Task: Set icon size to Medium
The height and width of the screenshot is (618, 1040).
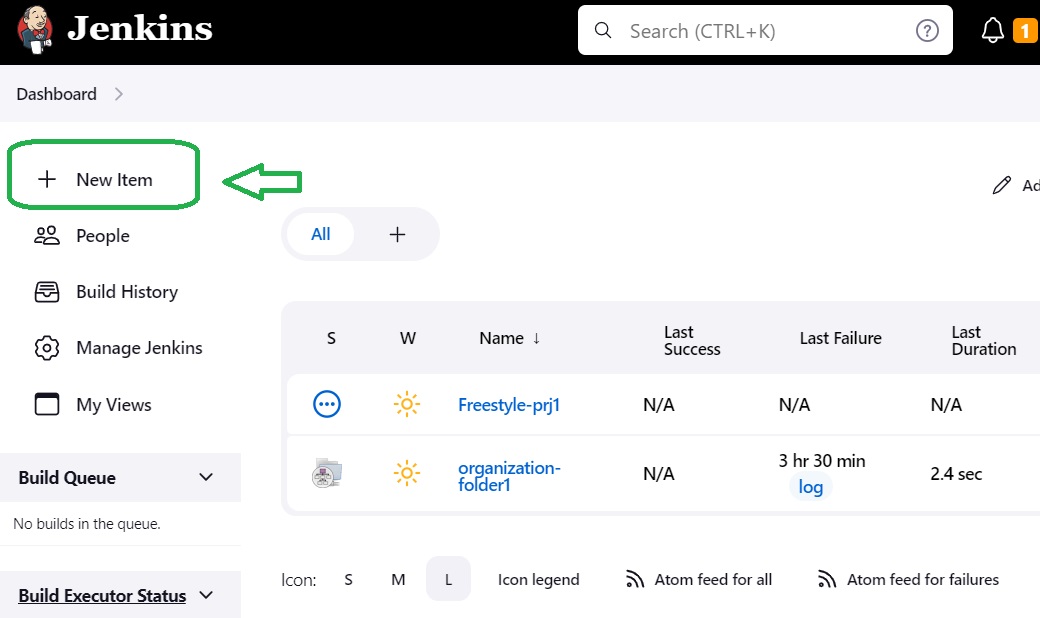Action: click(x=398, y=580)
